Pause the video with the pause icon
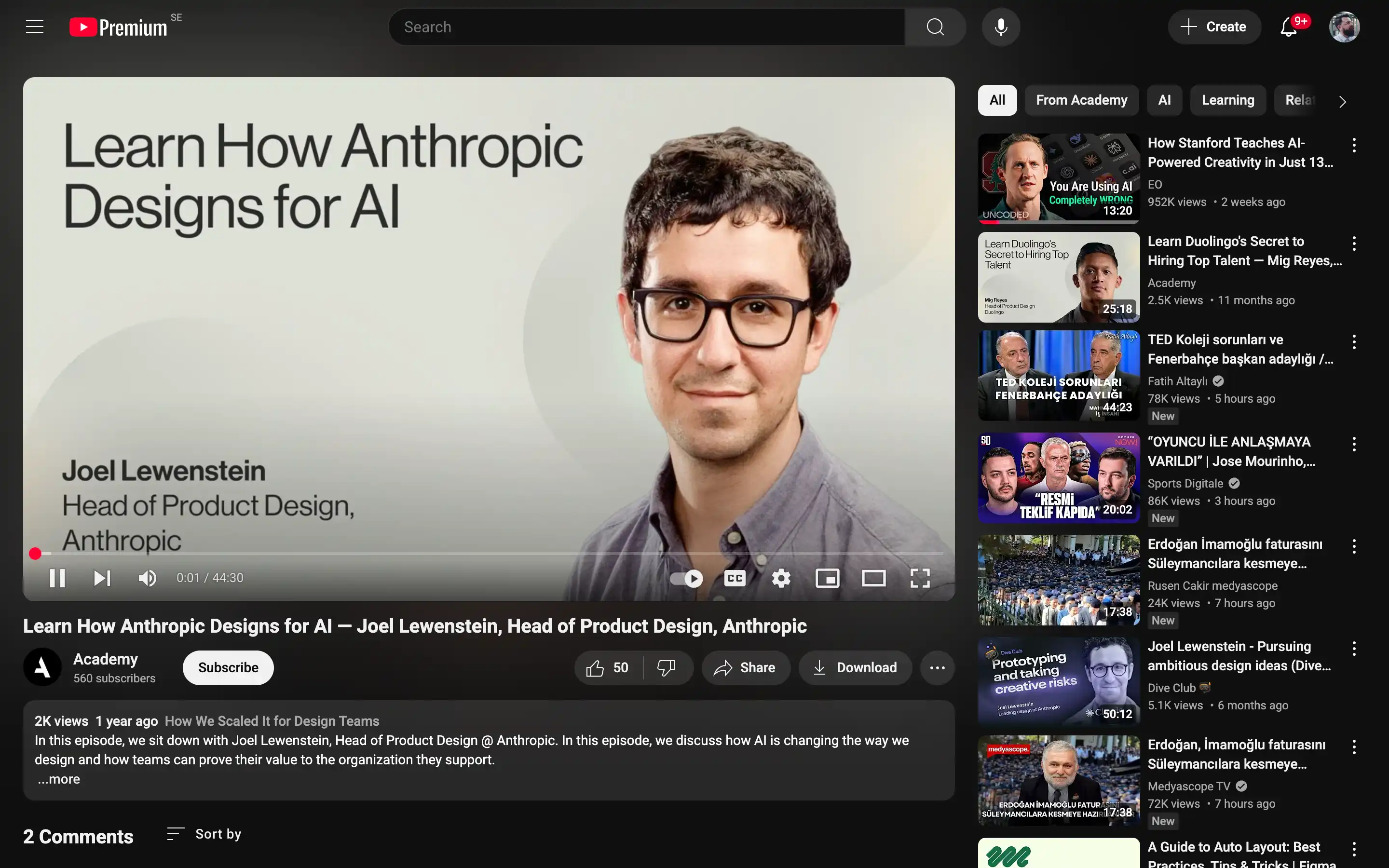 [57, 578]
